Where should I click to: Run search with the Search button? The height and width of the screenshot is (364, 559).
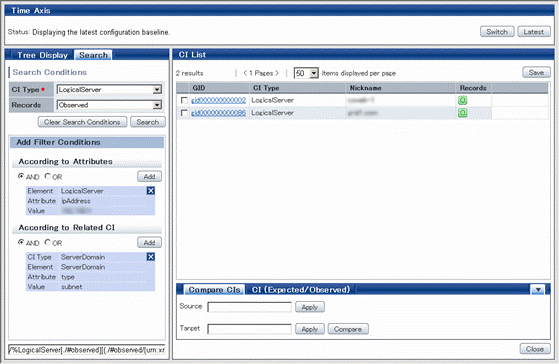click(x=148, y=122)
